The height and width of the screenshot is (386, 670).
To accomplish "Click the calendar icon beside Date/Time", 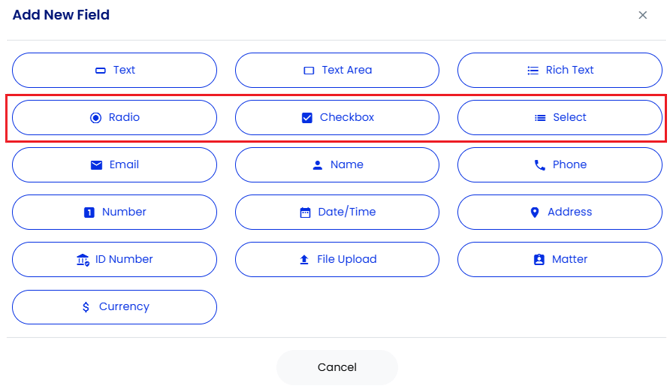I will (305, 212).
